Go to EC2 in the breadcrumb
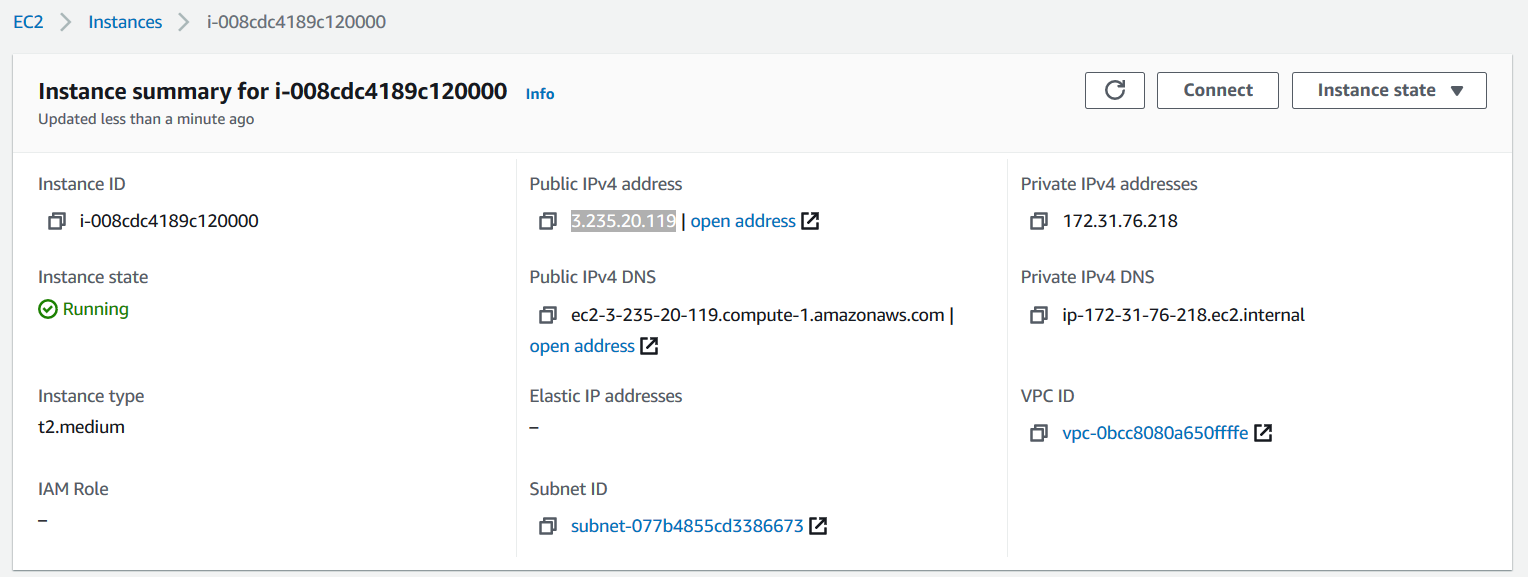This screenshot has width=1528, height=577. (28, 22)
